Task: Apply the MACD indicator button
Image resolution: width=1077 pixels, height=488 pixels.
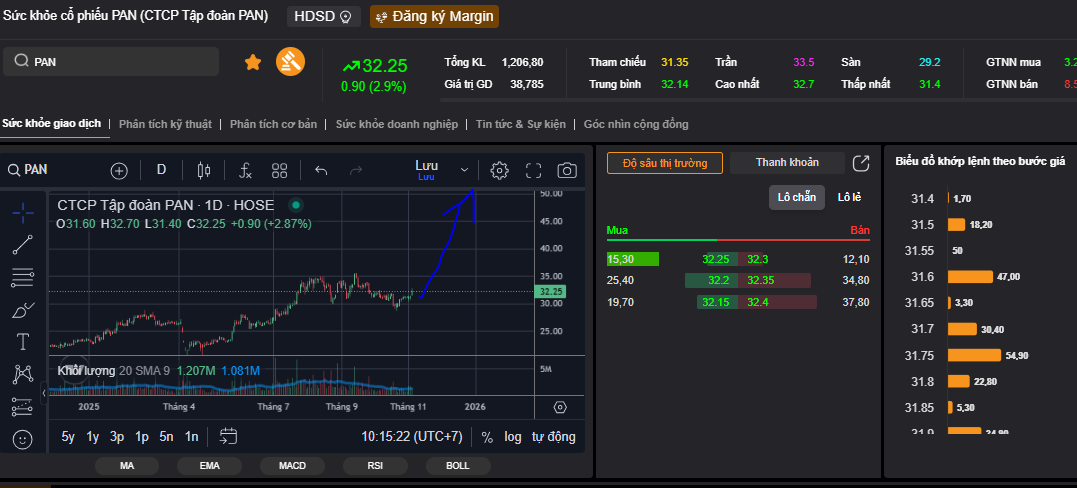Action: pos(292,465)
